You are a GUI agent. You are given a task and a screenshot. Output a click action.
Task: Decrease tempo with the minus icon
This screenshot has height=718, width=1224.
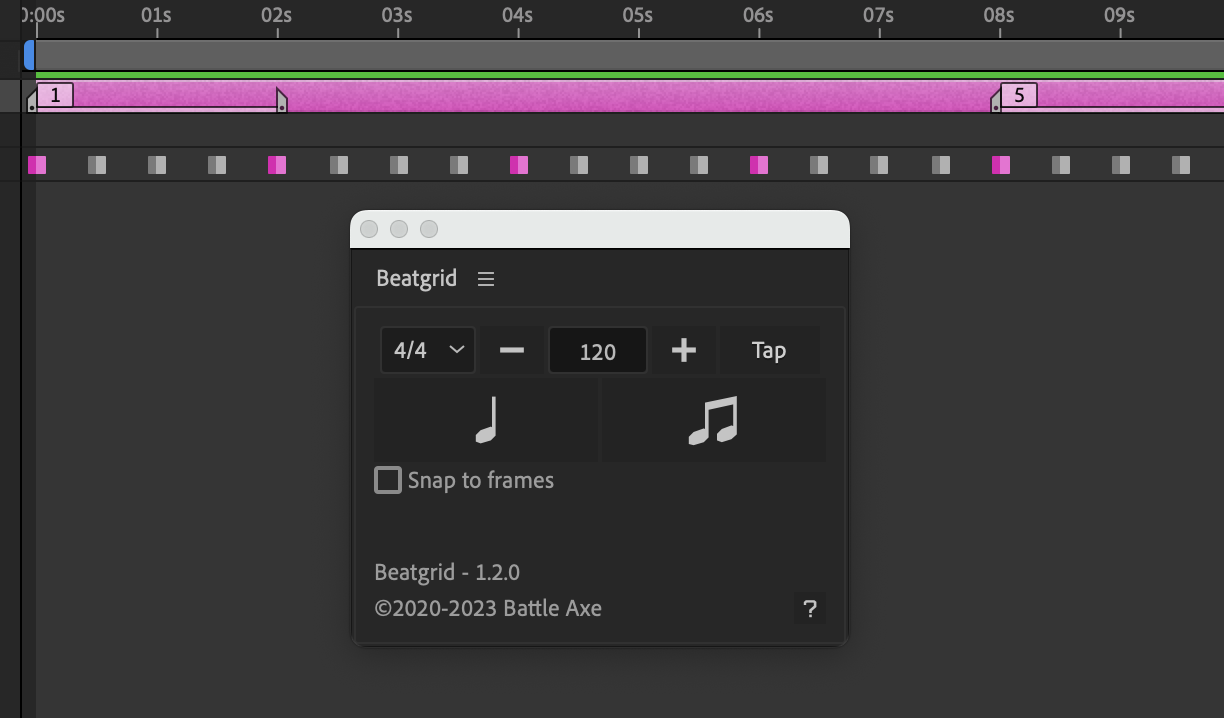coord(512,350)
